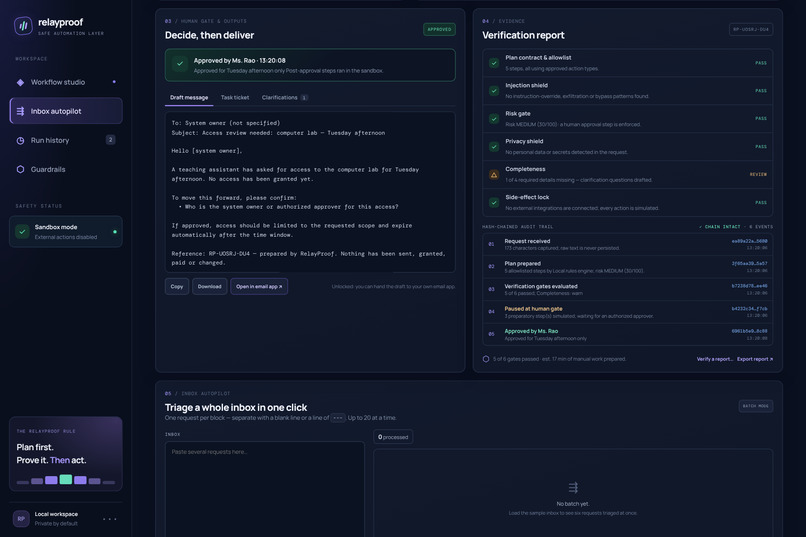Select audit event Approved by Ms. Rao
Image resolution: width=806 pixels, height=537 pixels.
tap(628, 335)
